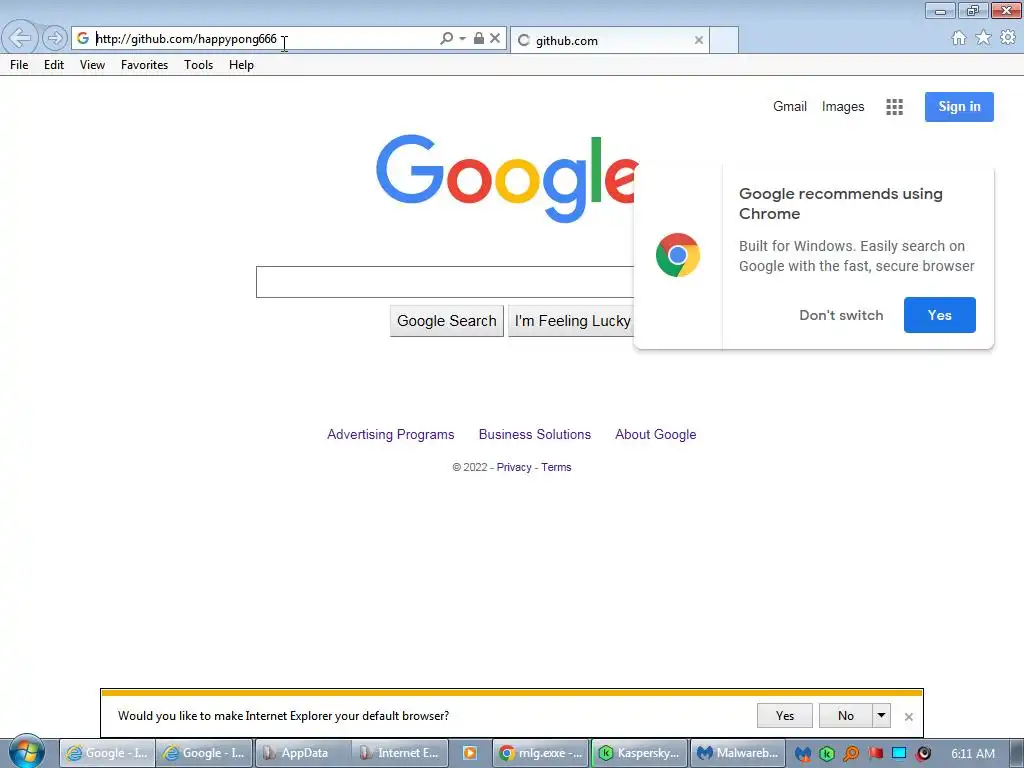Click the 6:11 AM system clock

click(x=972, y=754)
